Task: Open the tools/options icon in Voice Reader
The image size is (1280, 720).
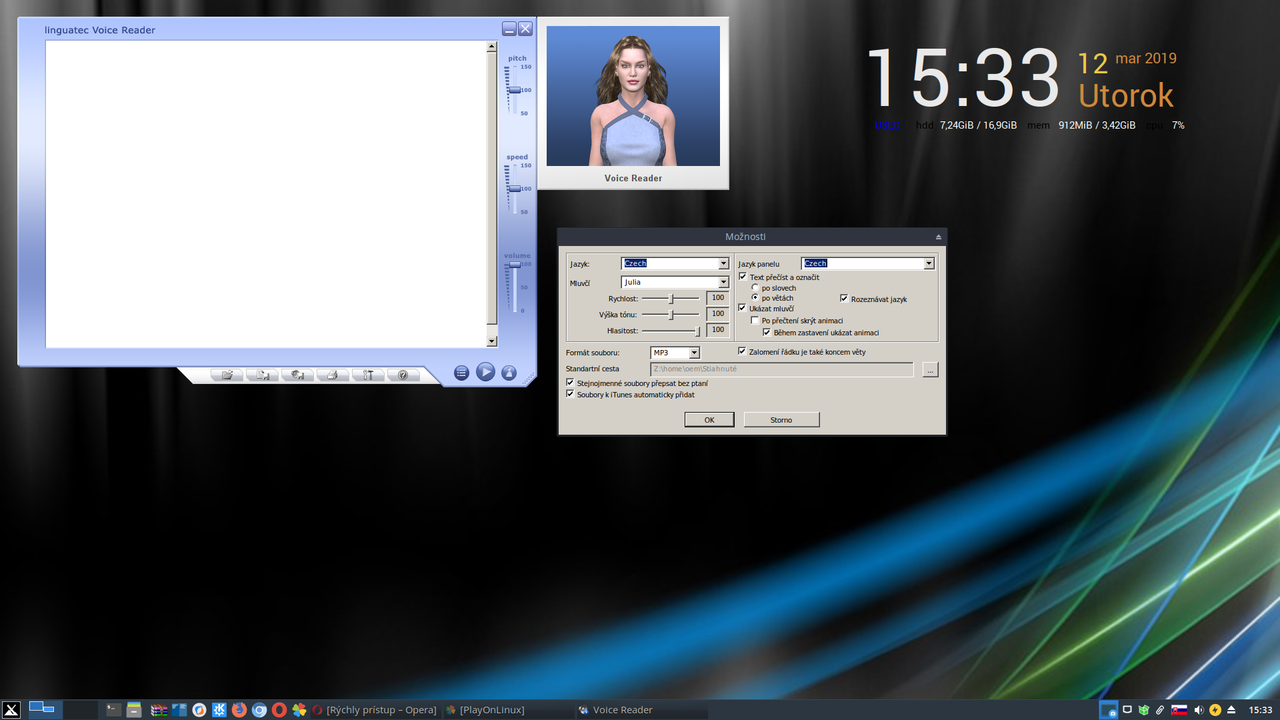Action: click(368, 375)
